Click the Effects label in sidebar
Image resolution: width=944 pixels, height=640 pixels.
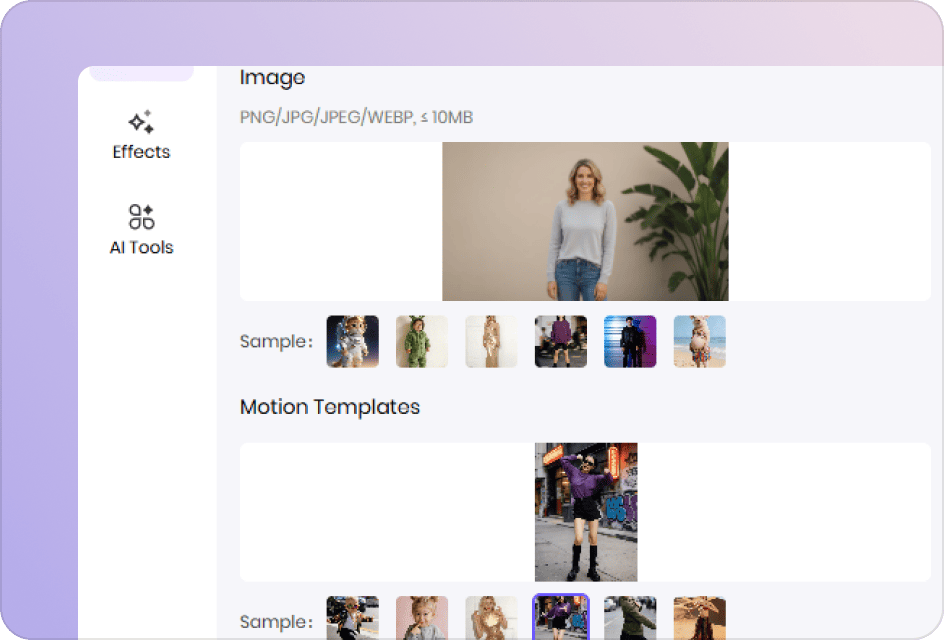[141, 152]
